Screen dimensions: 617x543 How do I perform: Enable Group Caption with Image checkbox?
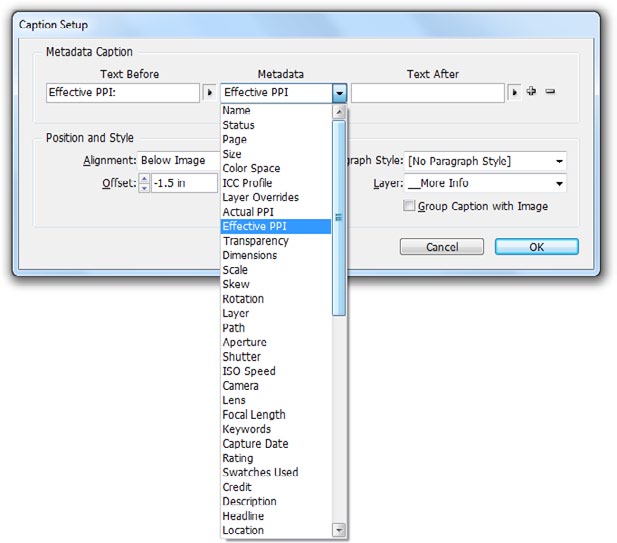(409, 205)
